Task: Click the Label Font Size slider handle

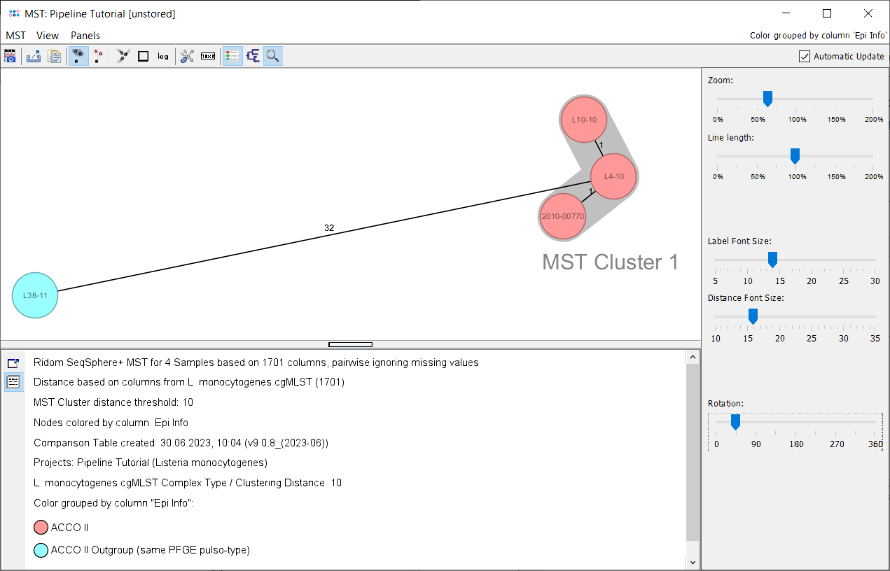Action: pyautogui.click(x=773, y=260)
